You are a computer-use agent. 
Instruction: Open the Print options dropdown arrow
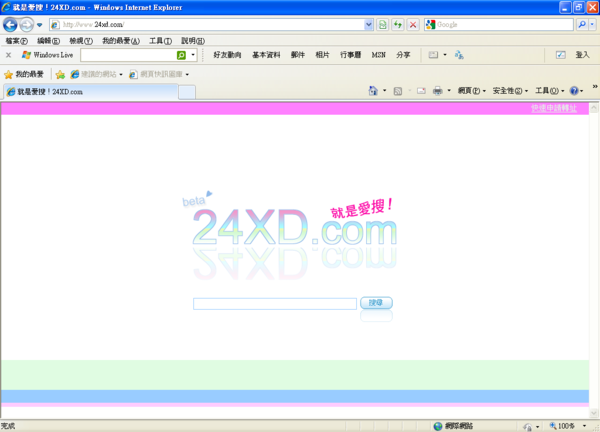coord(449,91)
